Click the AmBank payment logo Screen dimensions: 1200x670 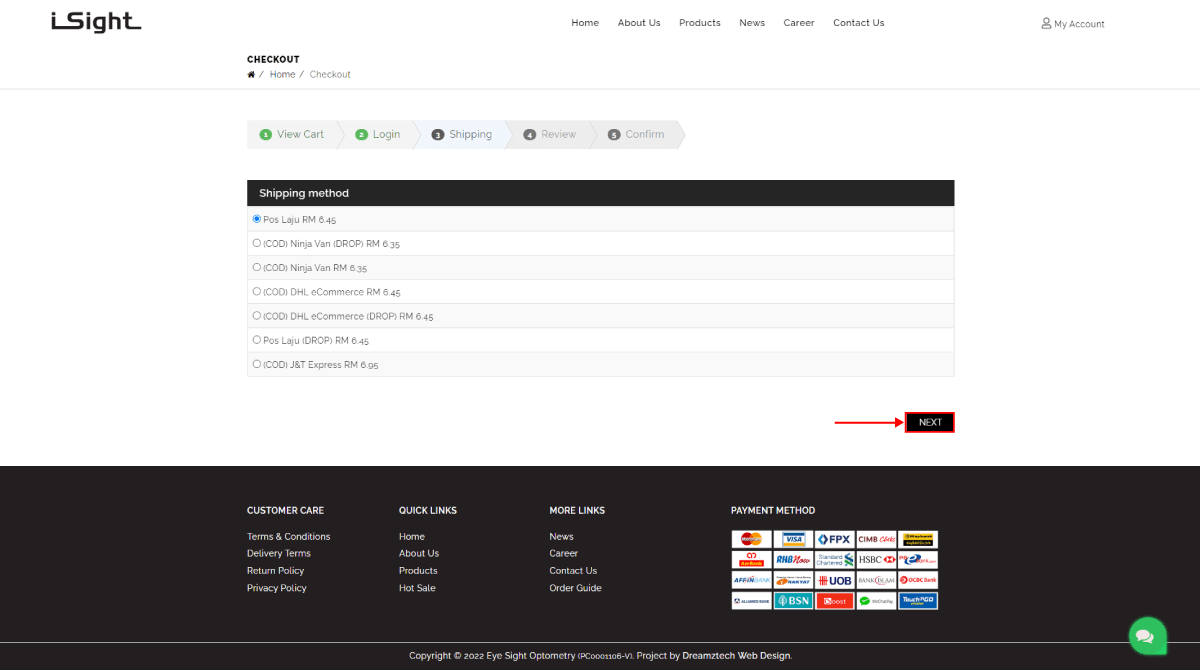(x=751, y=560)
